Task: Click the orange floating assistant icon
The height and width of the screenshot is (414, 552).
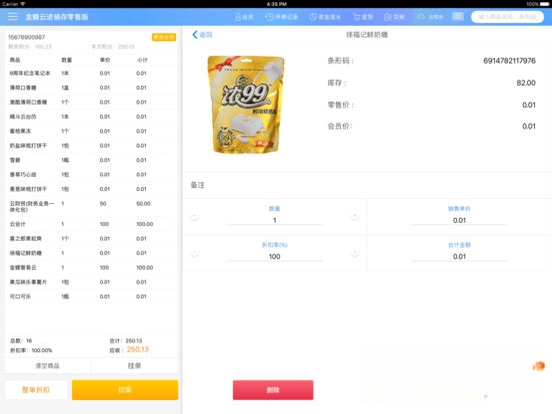Action: (x=539, y=366)
